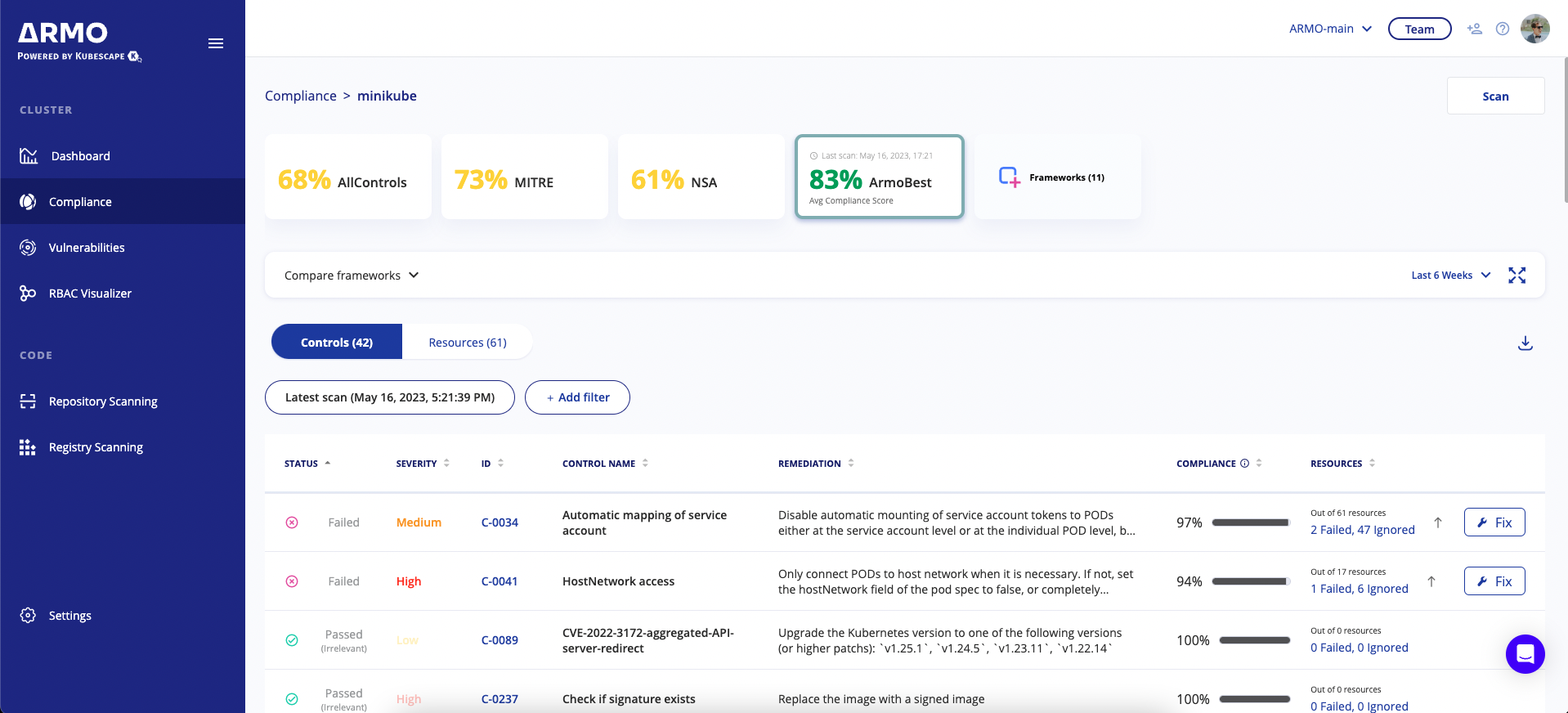Click the help question mark icon
The height and width of the screenshot is (713, 1568).
(x=1503, y=29)
